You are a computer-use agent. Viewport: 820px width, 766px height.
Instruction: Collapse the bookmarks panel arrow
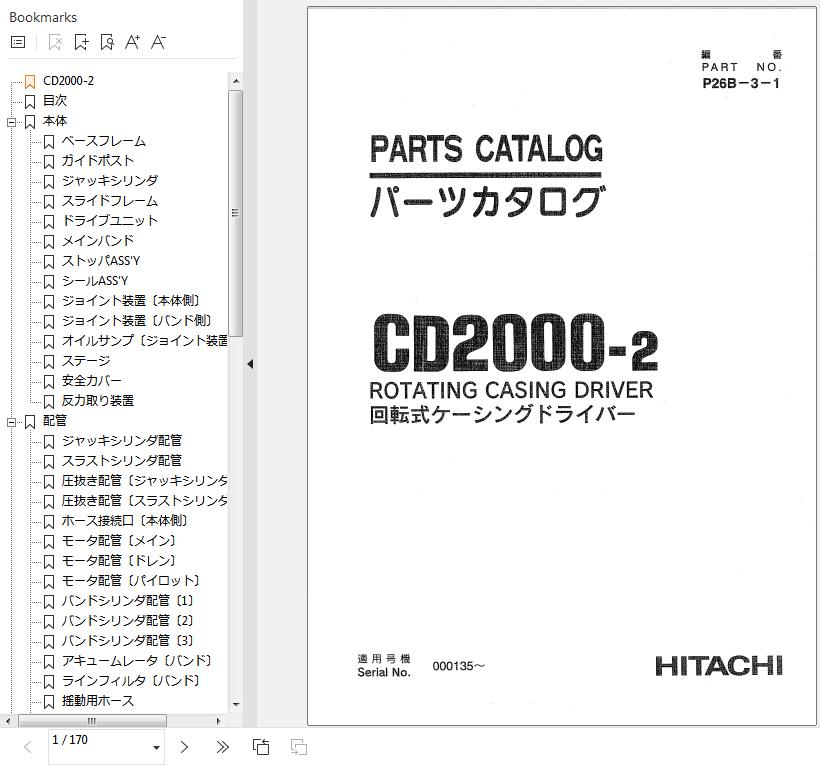pos(250,364)
